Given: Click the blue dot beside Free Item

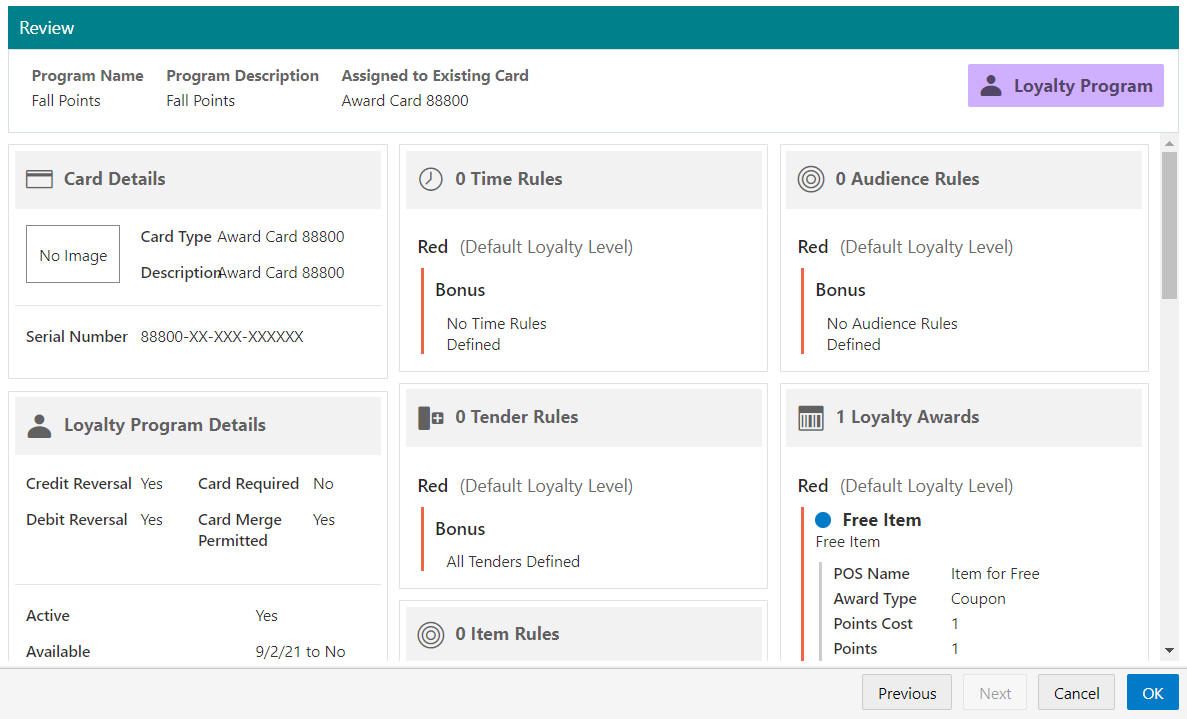Looking at the screenshot, I should 823,520.
